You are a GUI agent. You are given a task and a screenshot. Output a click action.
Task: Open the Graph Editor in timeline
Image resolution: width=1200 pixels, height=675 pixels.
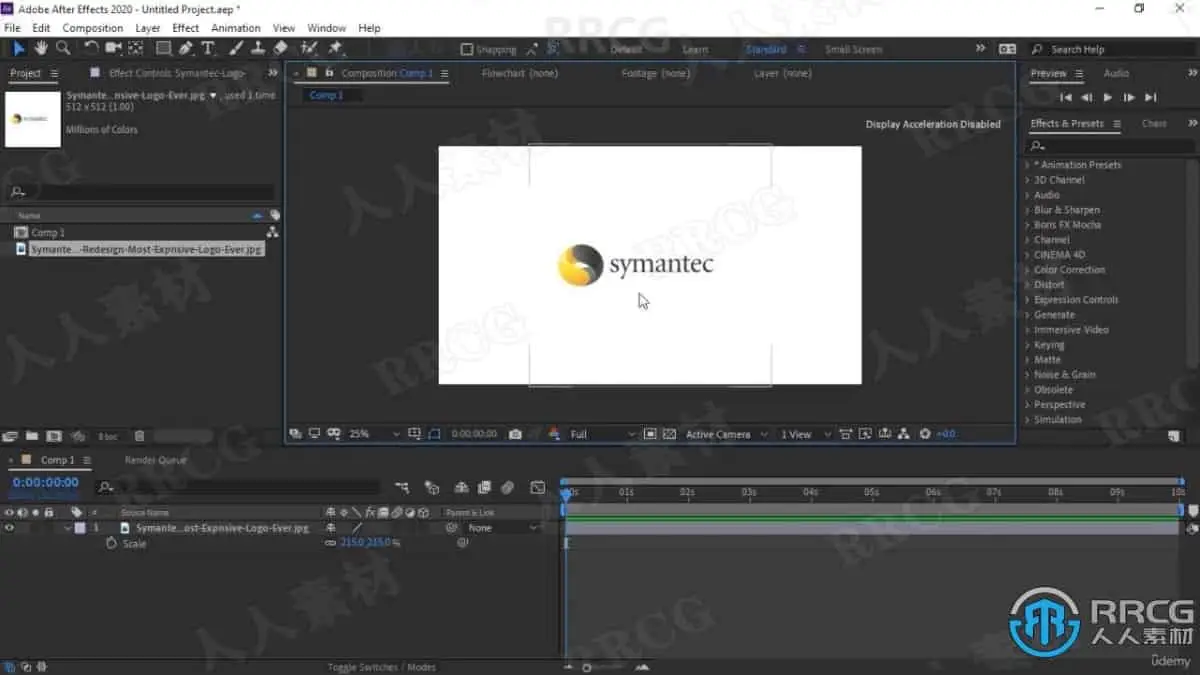pyautogui.click(x=538, y=487)
